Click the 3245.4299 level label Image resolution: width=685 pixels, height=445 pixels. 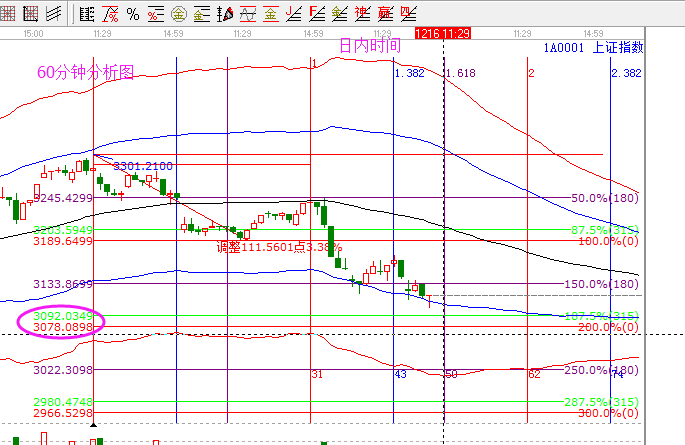click(x=63, y=198)
